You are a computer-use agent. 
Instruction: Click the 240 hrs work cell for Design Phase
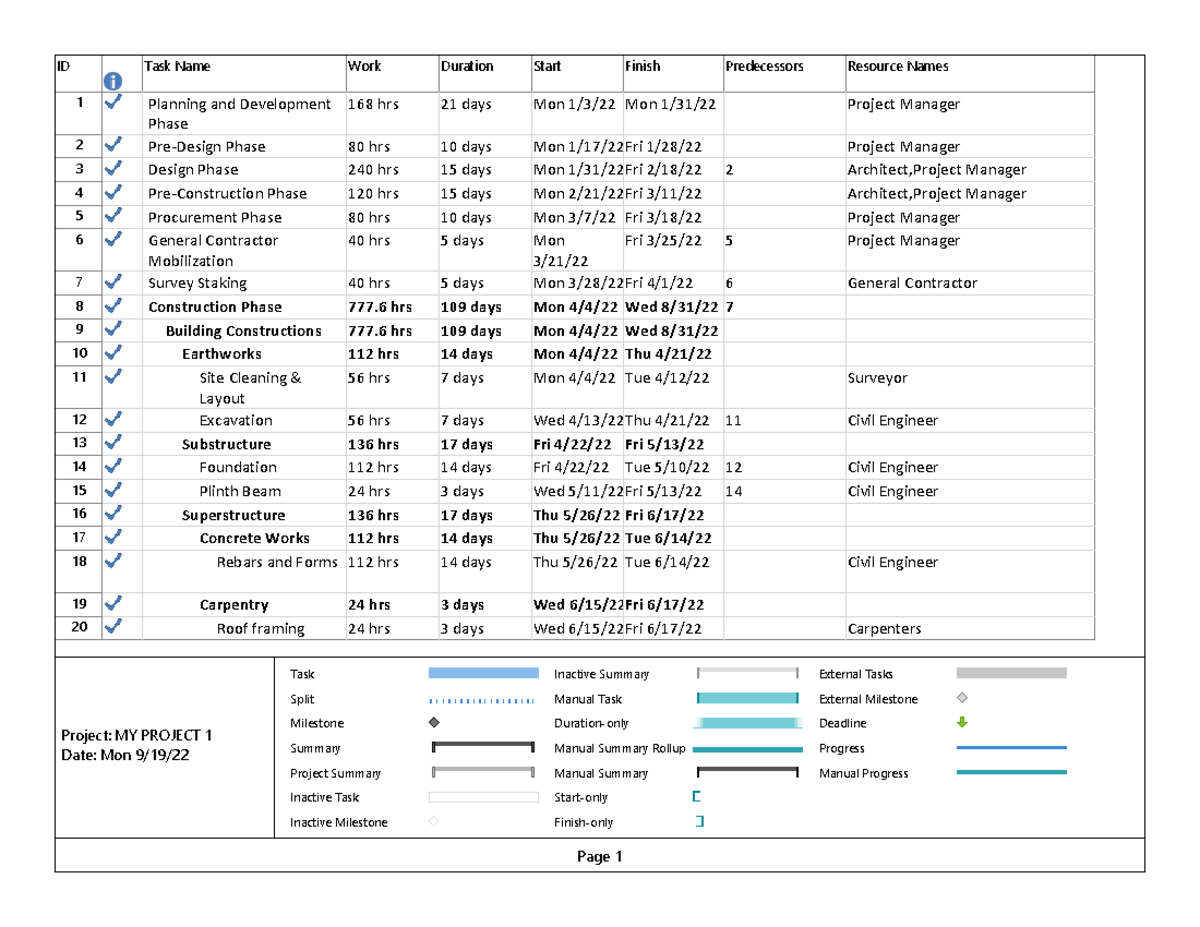click(x=373, y=170)
